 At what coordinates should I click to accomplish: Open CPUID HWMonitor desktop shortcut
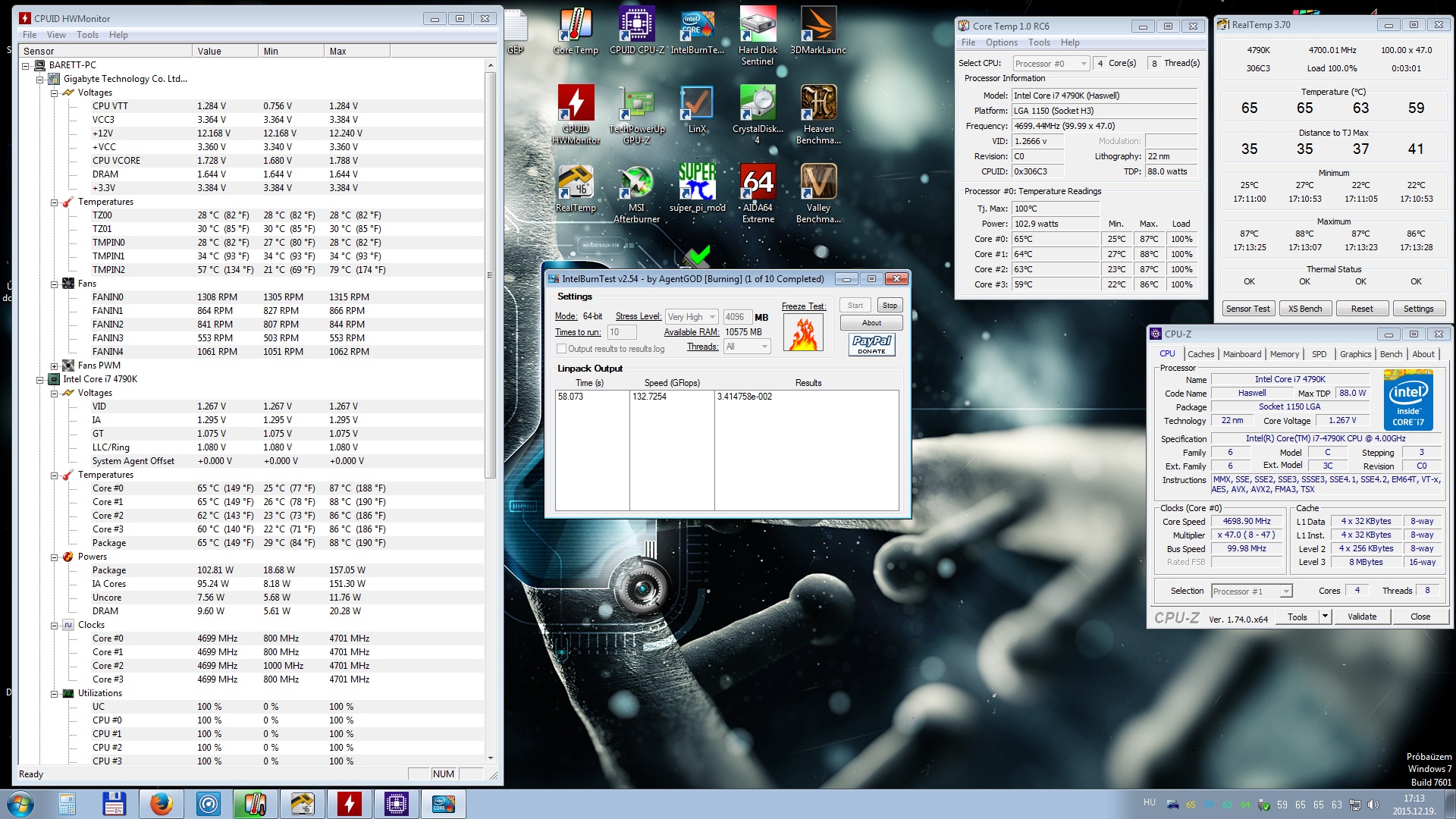coord(576,115)
